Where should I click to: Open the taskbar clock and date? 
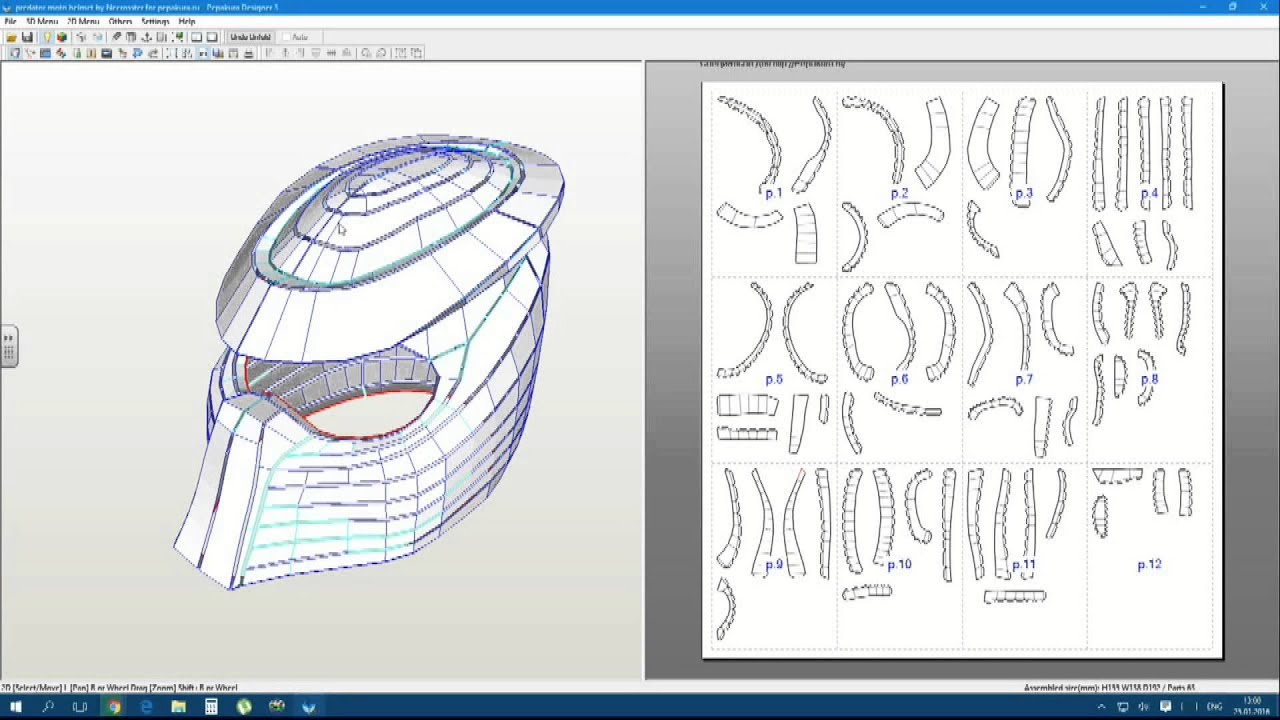coord(1253,707)
